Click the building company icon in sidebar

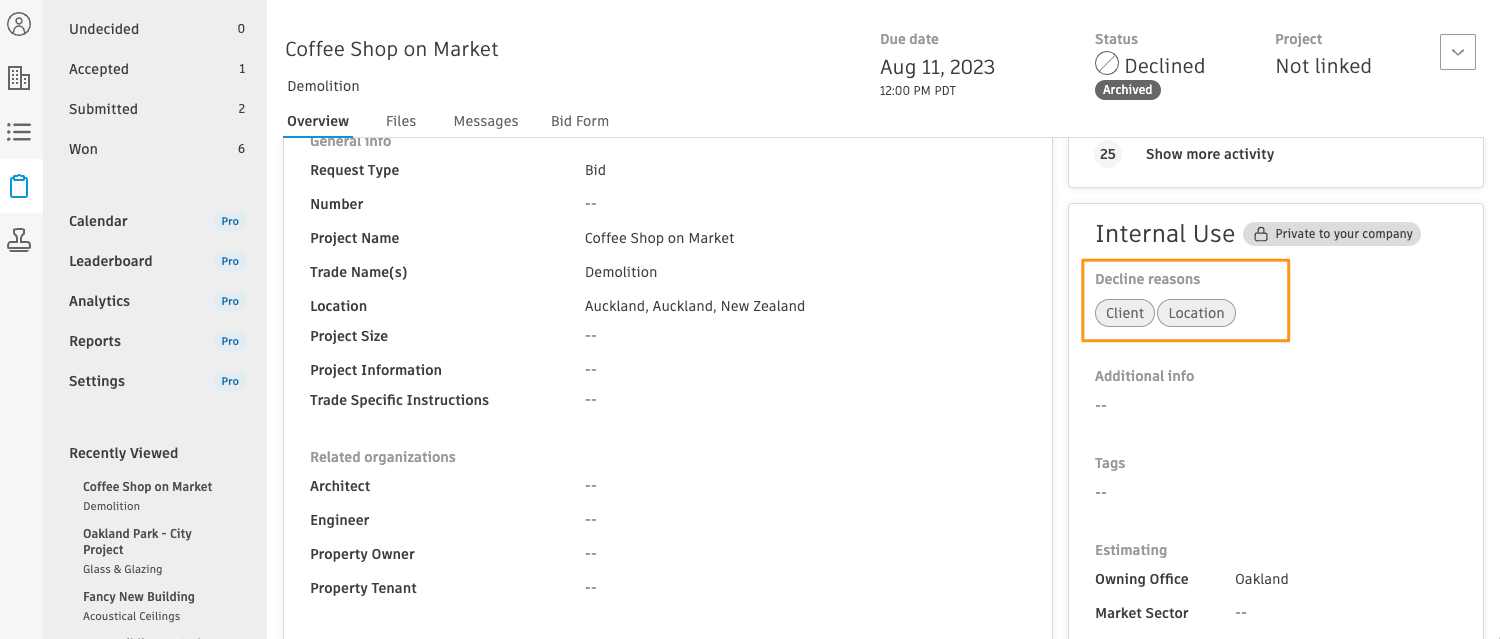coord(19,78)
